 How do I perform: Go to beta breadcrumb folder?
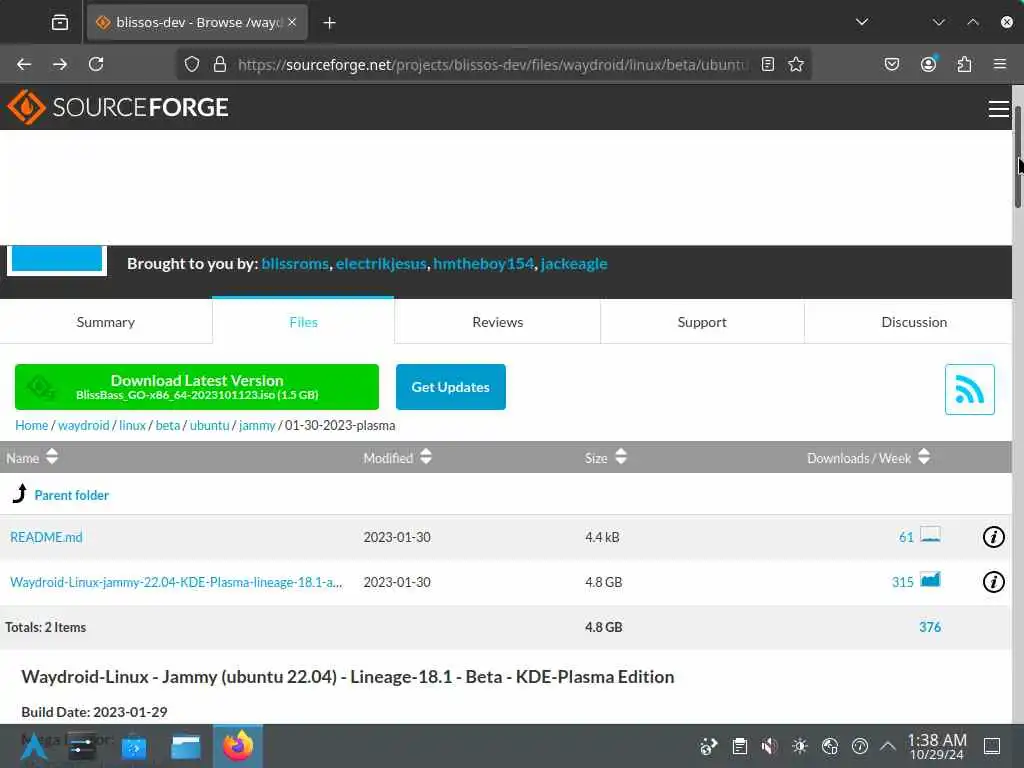tap(167, 425)
